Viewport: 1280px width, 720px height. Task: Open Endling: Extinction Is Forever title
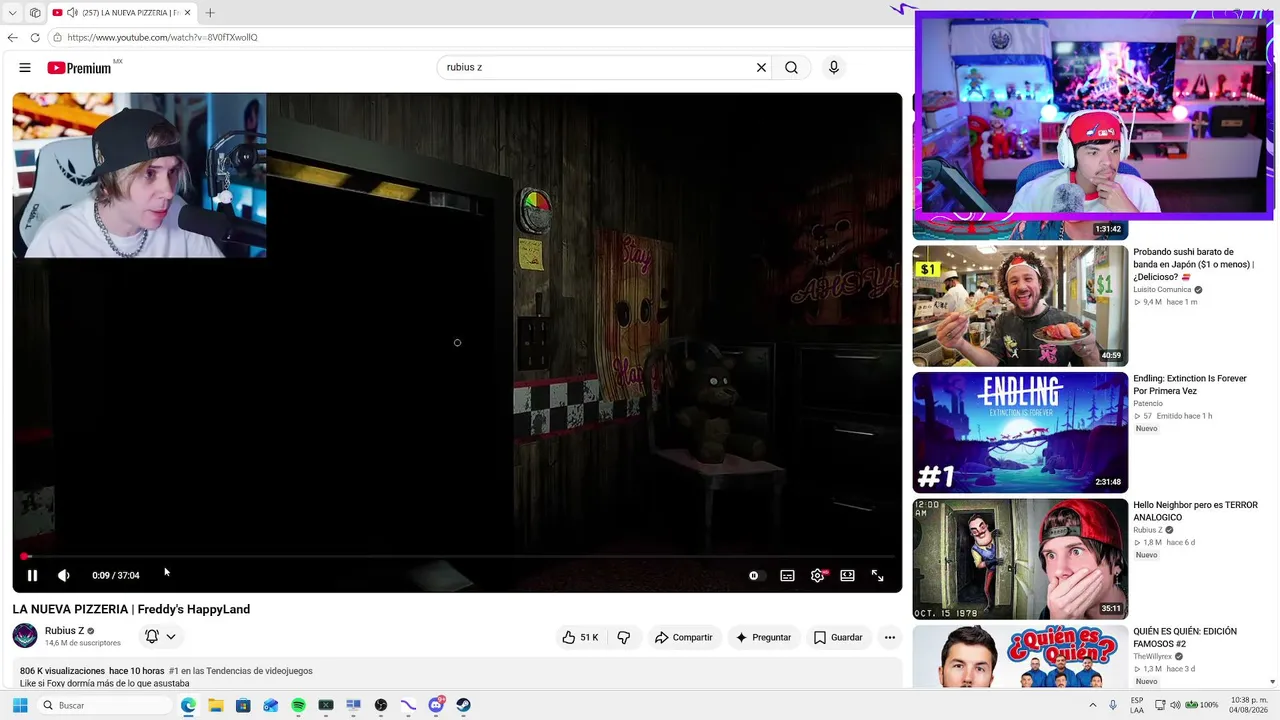[1190, 385]
